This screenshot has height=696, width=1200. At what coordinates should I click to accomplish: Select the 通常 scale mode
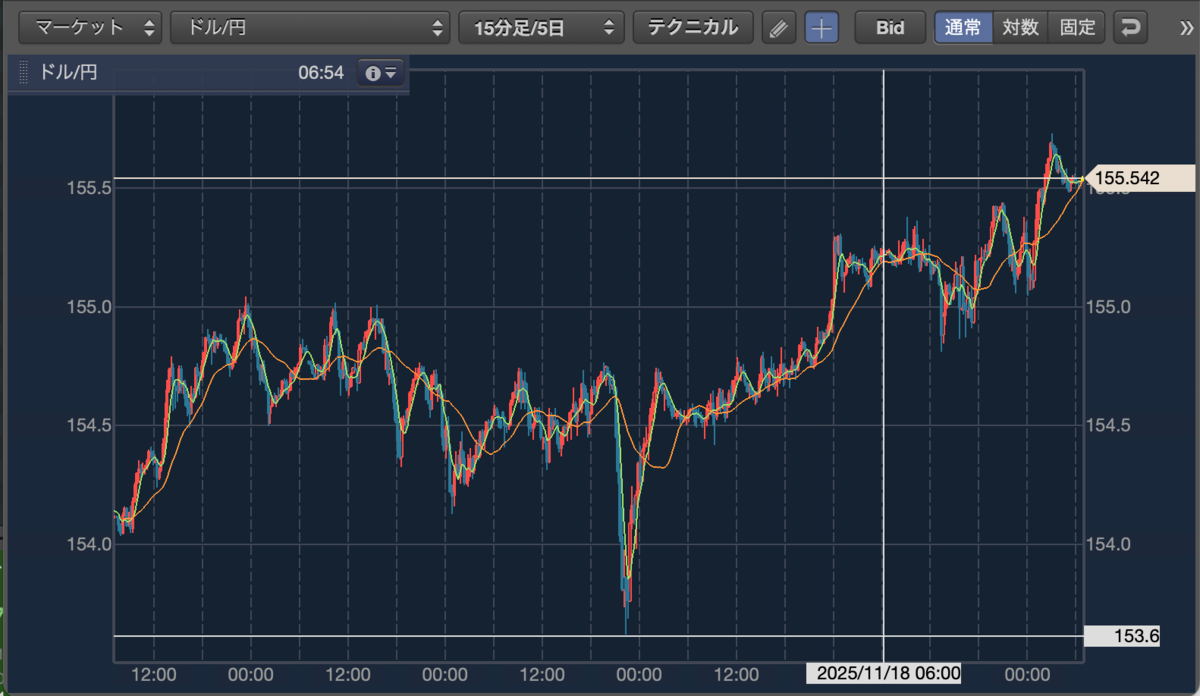(x=964, y=28)
